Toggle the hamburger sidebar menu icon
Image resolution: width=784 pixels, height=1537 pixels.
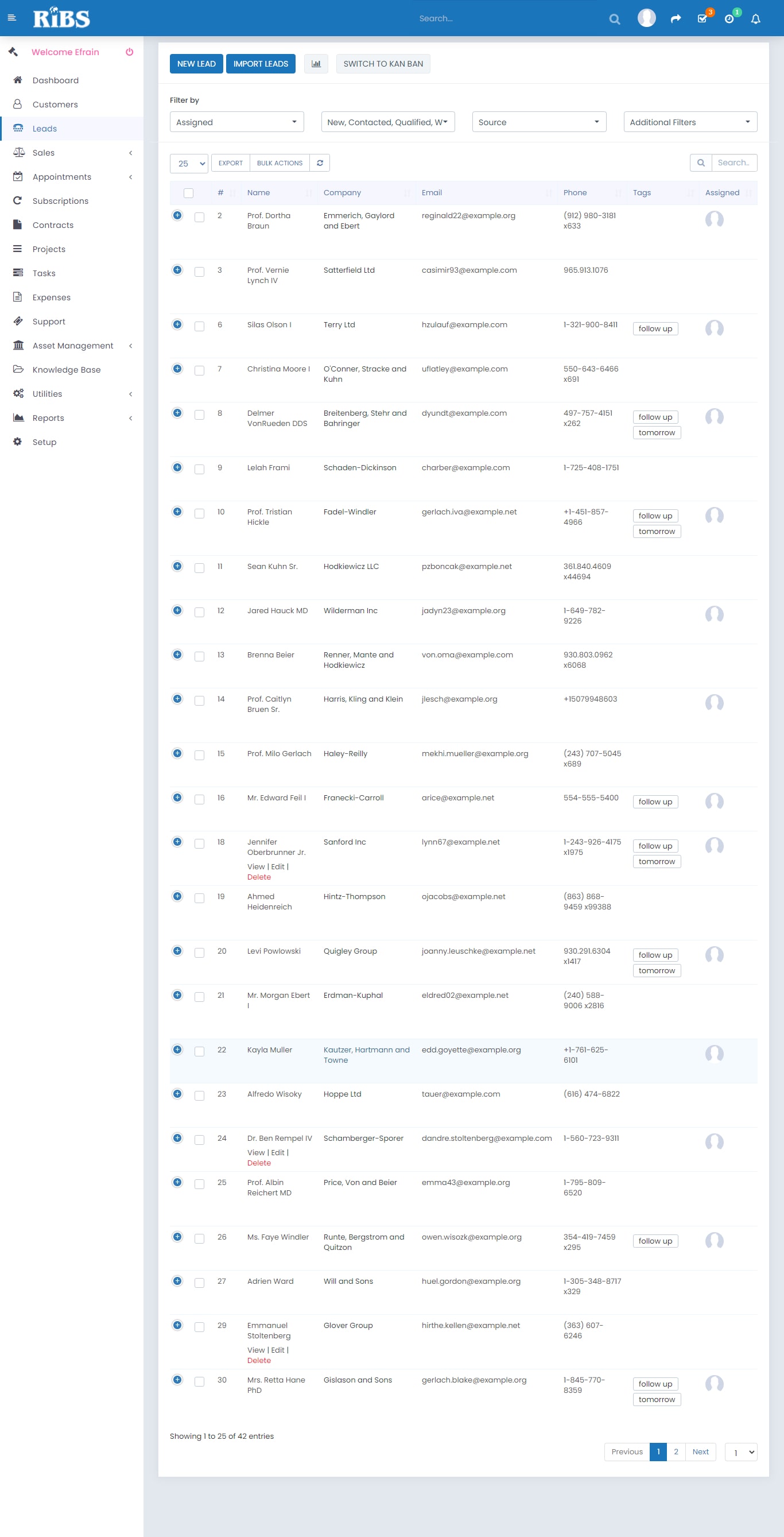(11, 18)
